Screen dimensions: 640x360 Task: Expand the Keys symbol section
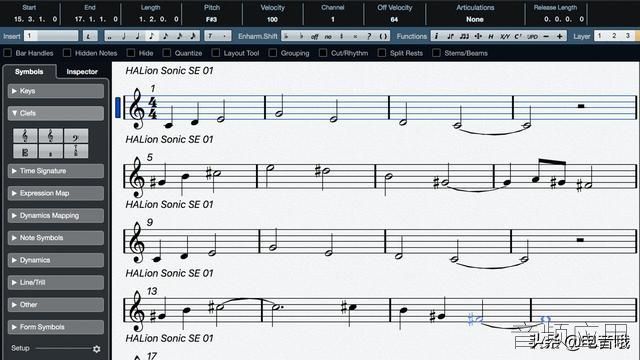point(56,91)
